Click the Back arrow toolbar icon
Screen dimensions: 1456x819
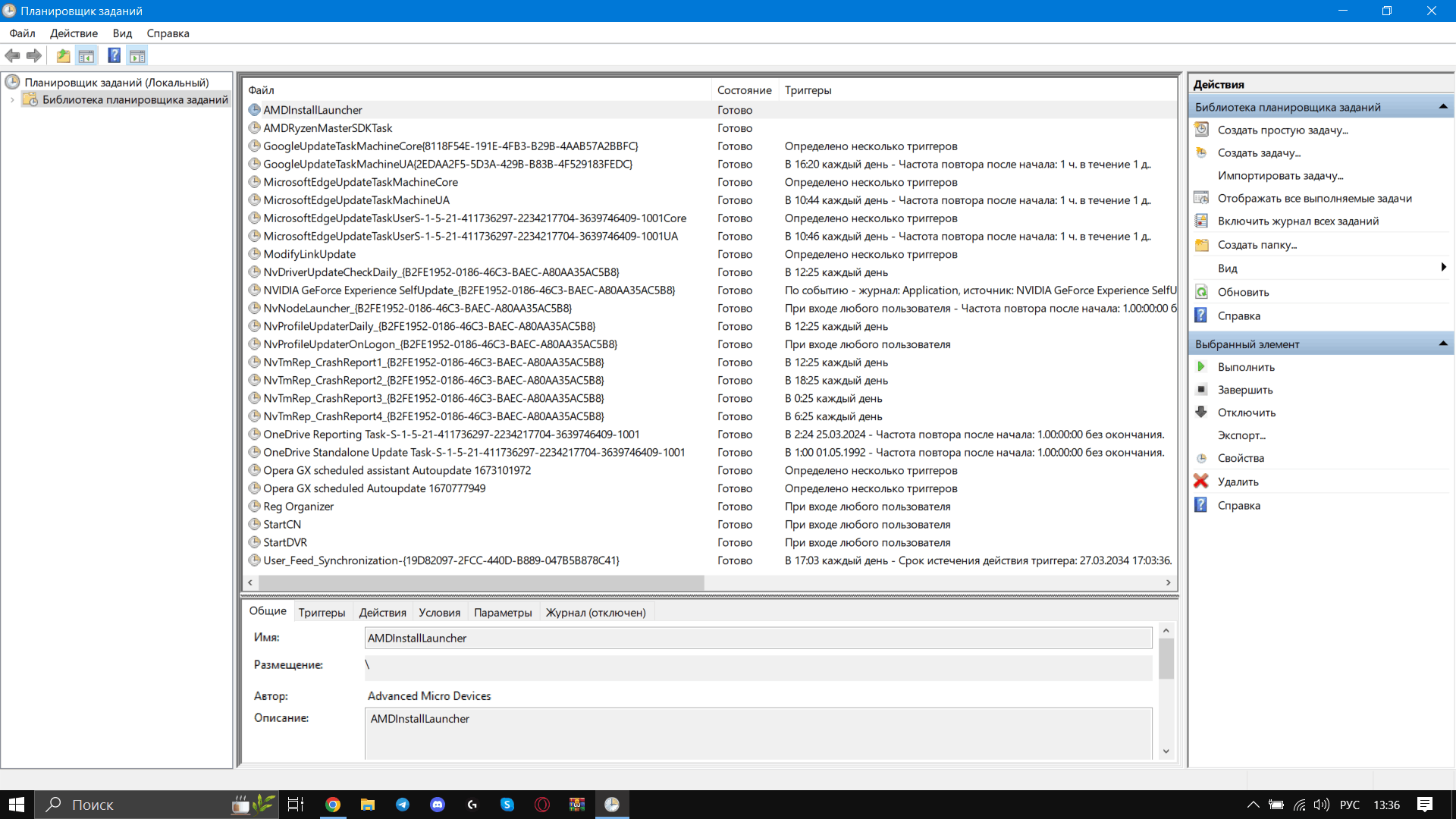click(x=12, y=55)
